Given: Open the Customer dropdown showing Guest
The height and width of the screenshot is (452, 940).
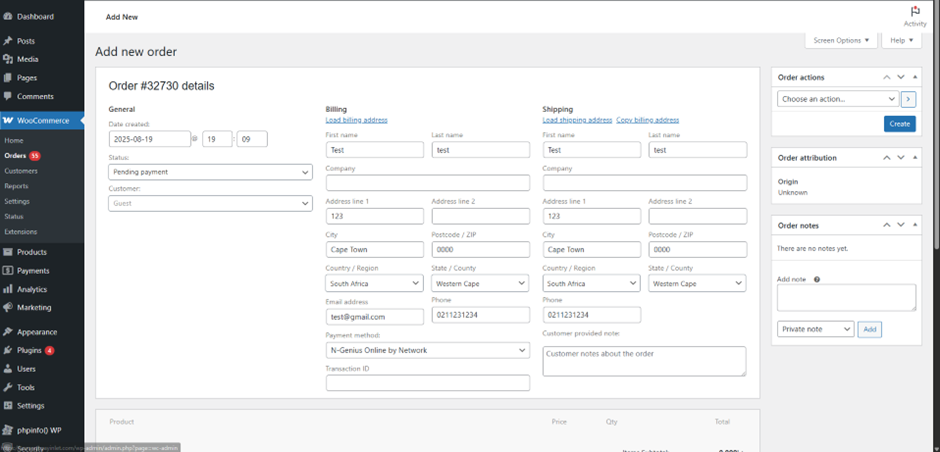Looking at the screenshot, I should click(x=210, y=203).
